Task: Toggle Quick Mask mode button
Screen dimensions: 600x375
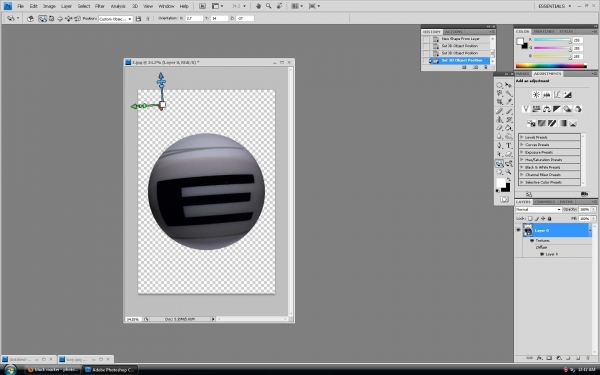Action: click(x=504, y=199)
